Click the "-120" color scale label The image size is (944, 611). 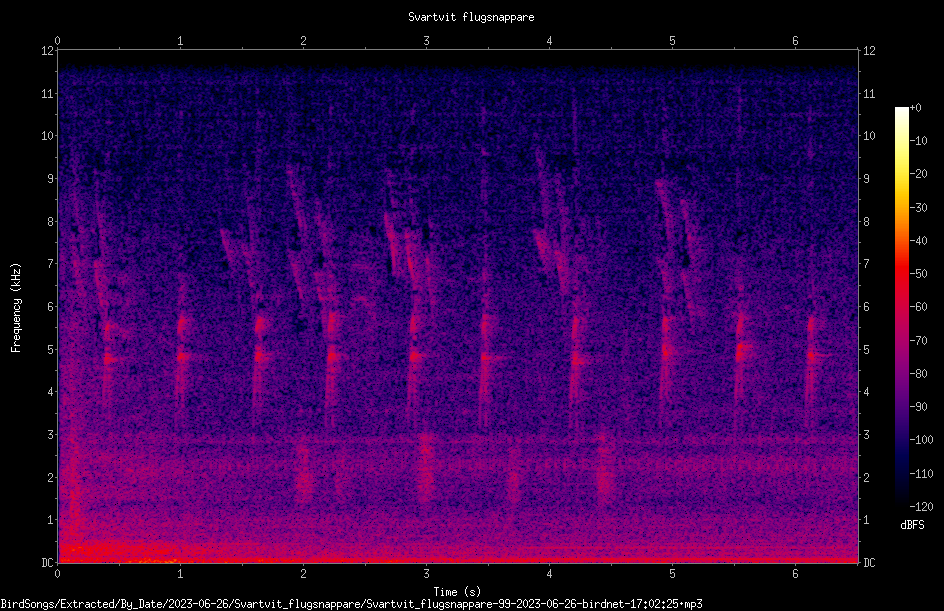921,507
